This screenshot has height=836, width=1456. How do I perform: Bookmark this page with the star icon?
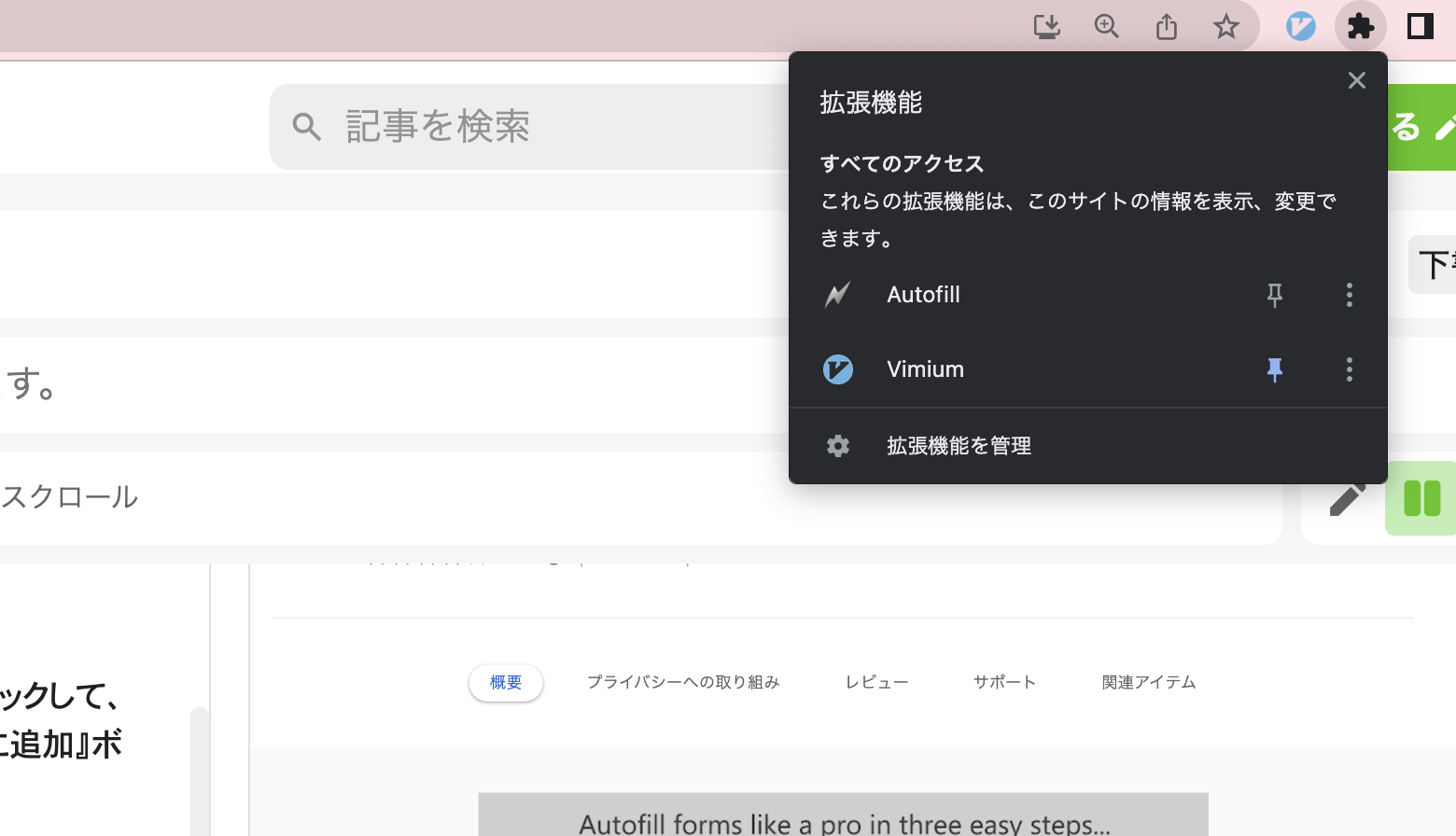(x=1225, y=26)
